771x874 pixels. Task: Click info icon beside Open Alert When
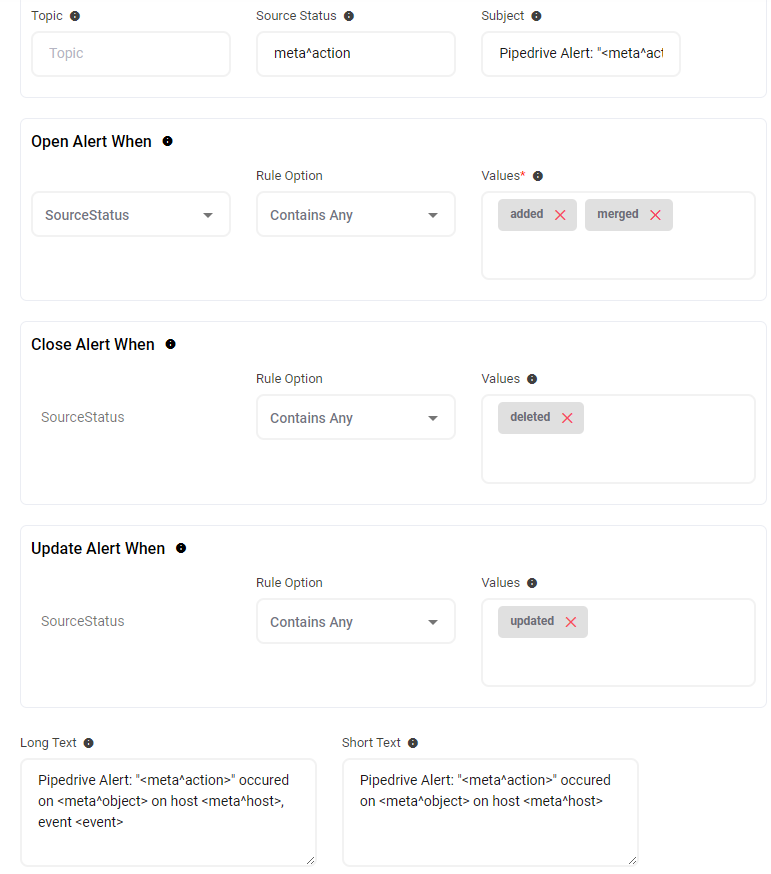coord(167,141)
